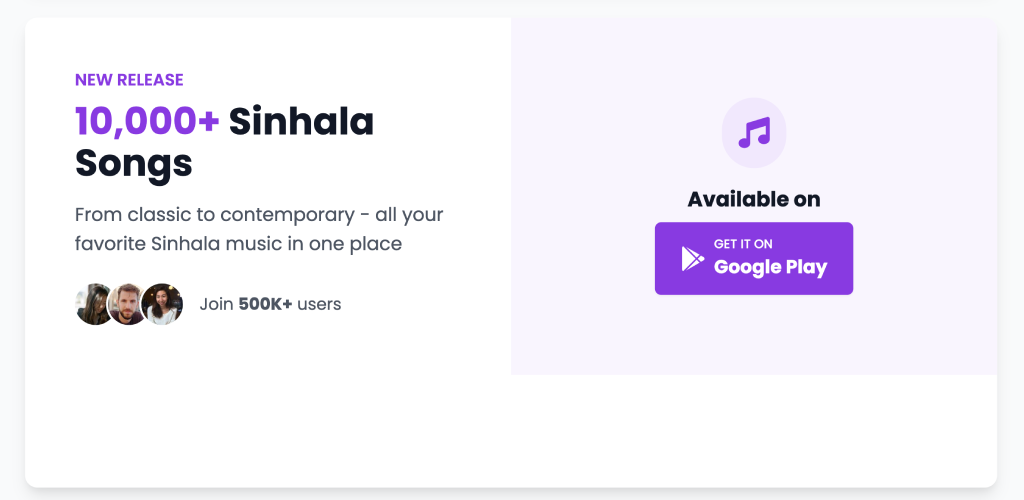The height and width of the screenshot is (500, 1024).
Task: Click the word 'Sinhala' in the headline
Action: coord(301,122)
